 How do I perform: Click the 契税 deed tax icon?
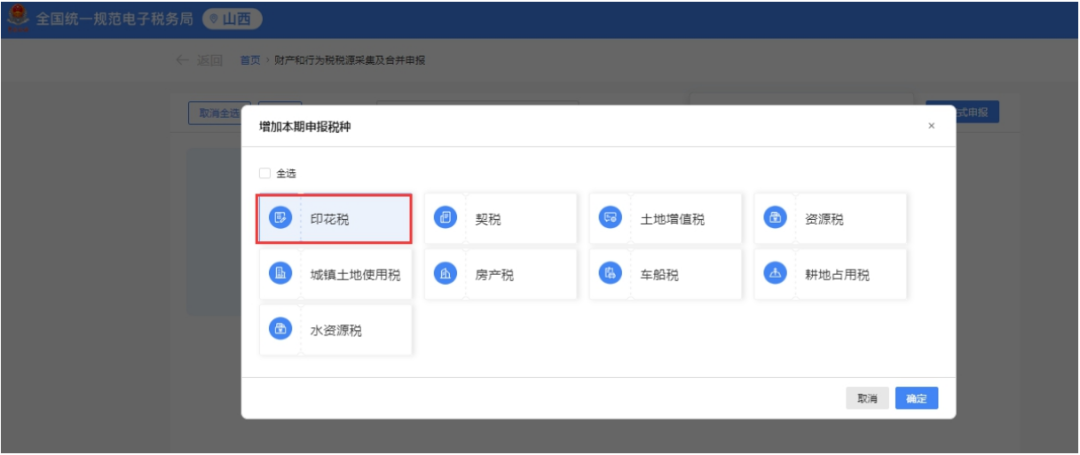[446, 218]
